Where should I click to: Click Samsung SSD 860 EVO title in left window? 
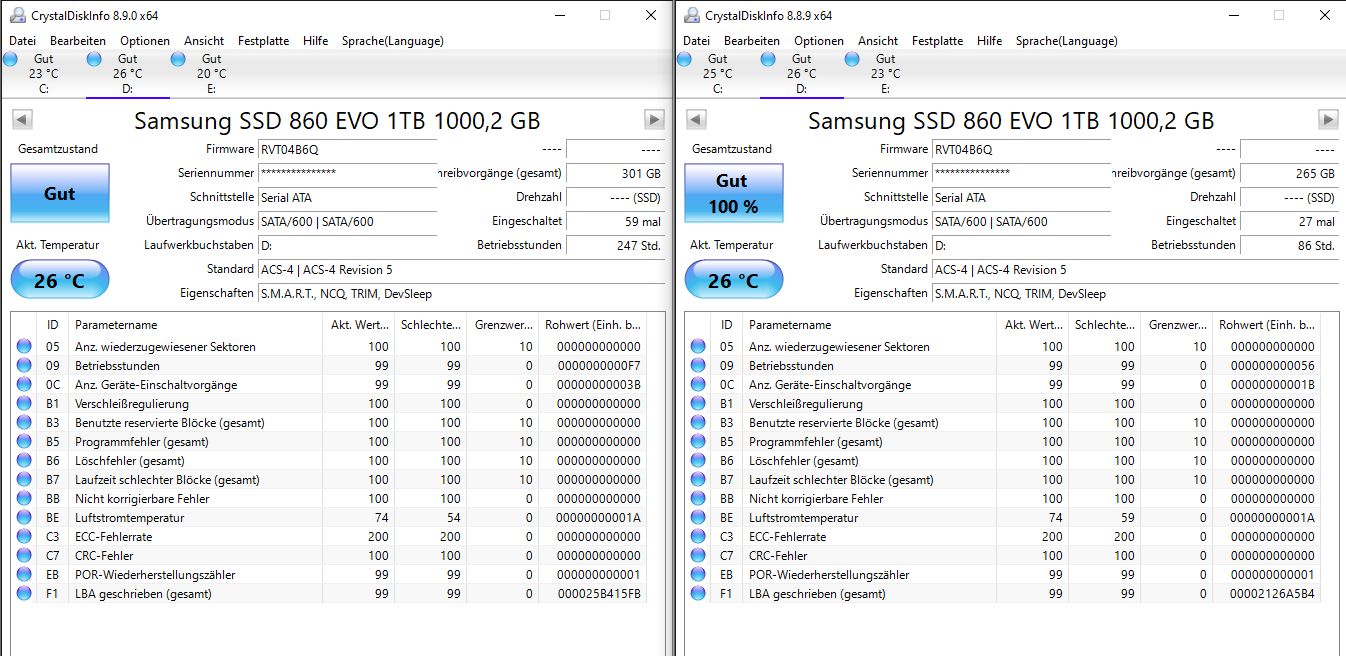tap(337, 121)
